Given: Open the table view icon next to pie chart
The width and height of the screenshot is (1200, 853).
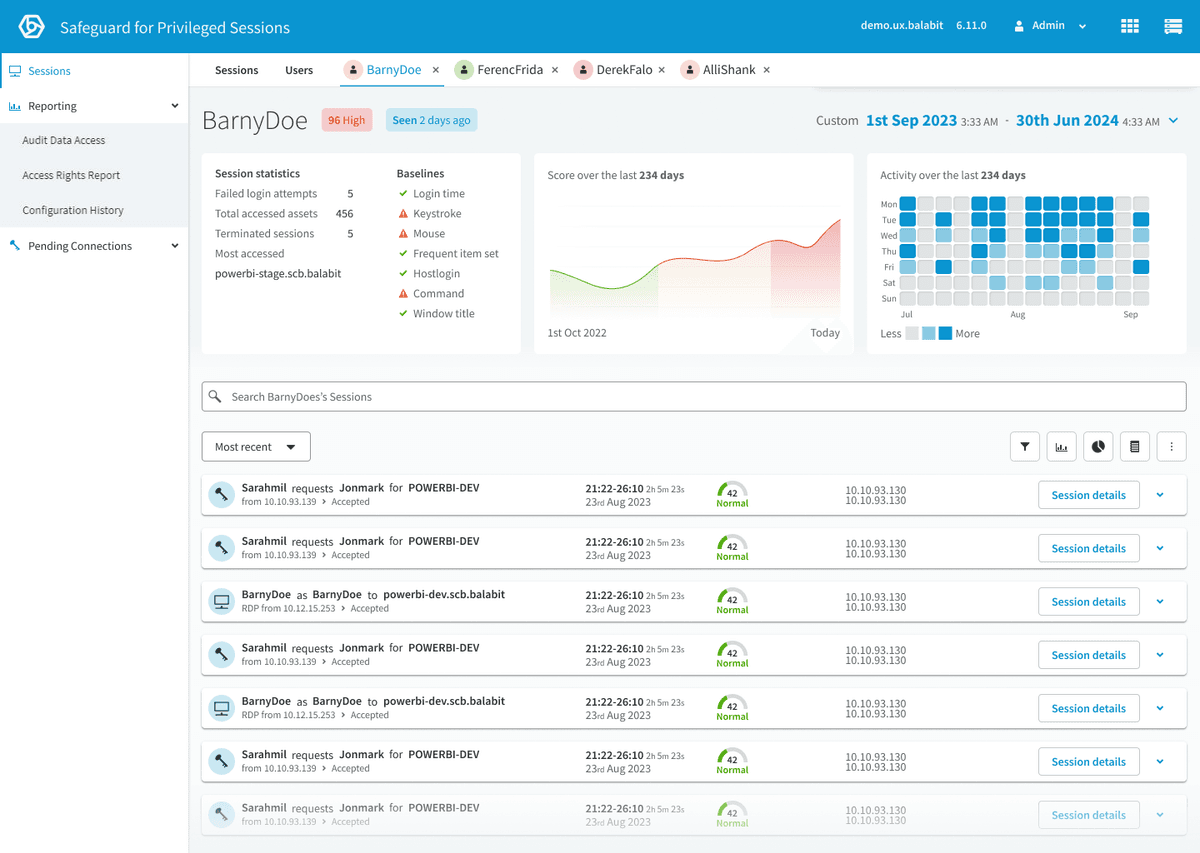Looking at the screenshot, I should 1135,446.
